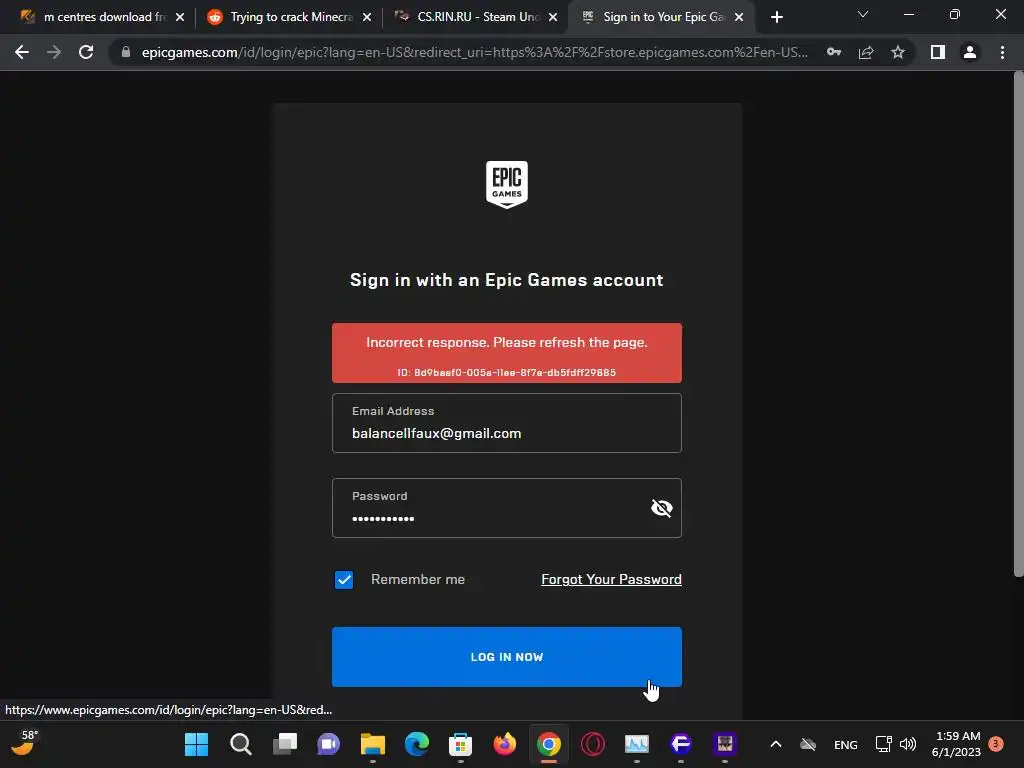Reload the page with refresh icon
Viewport: 1024px width, 768px height.
(86, 52)
